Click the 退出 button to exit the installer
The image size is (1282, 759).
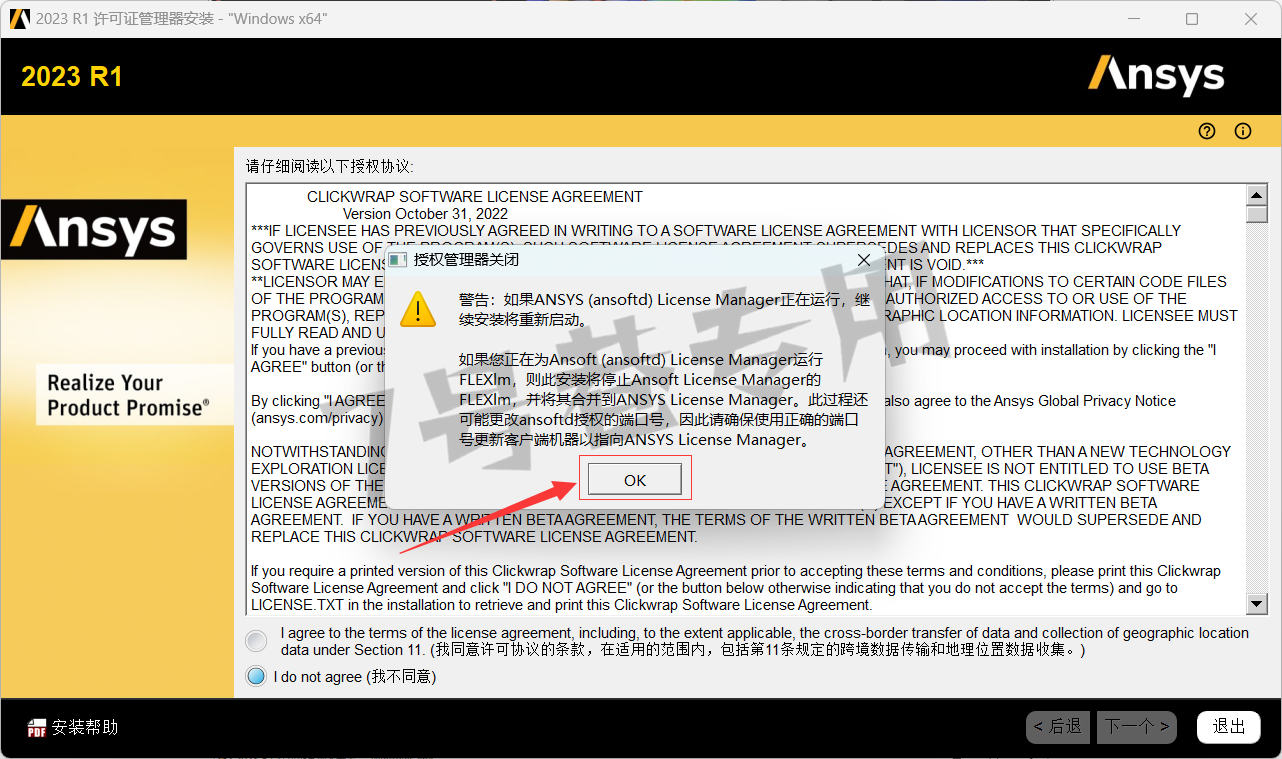(1229, 727)
